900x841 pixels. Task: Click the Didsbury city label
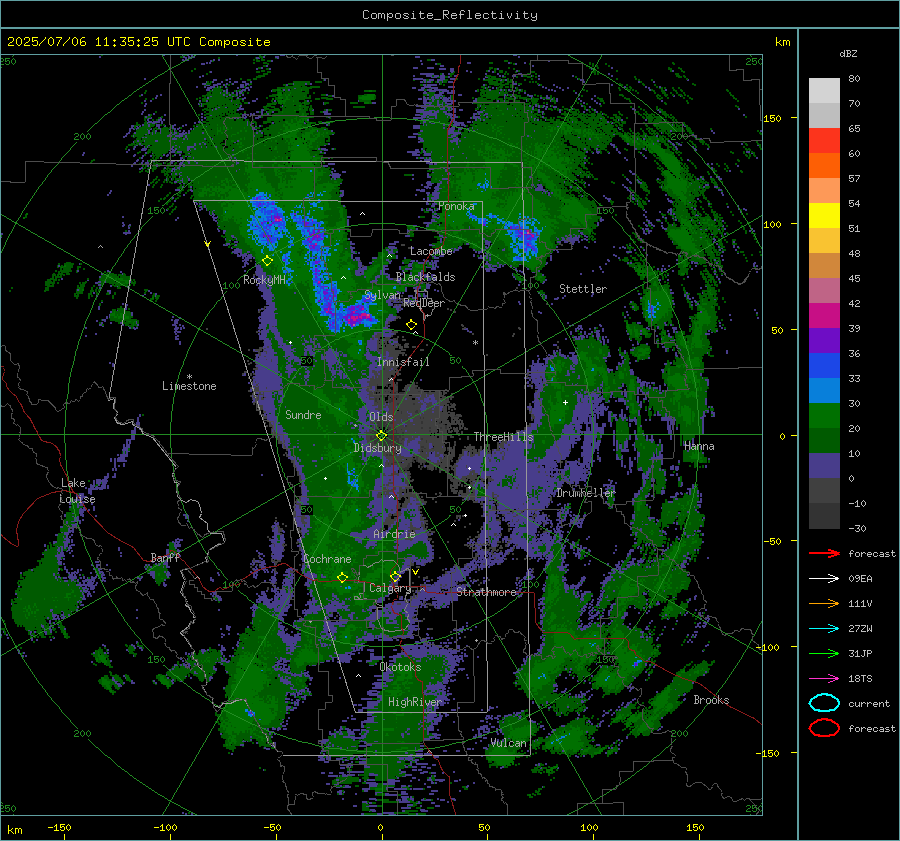click(377, 448)
